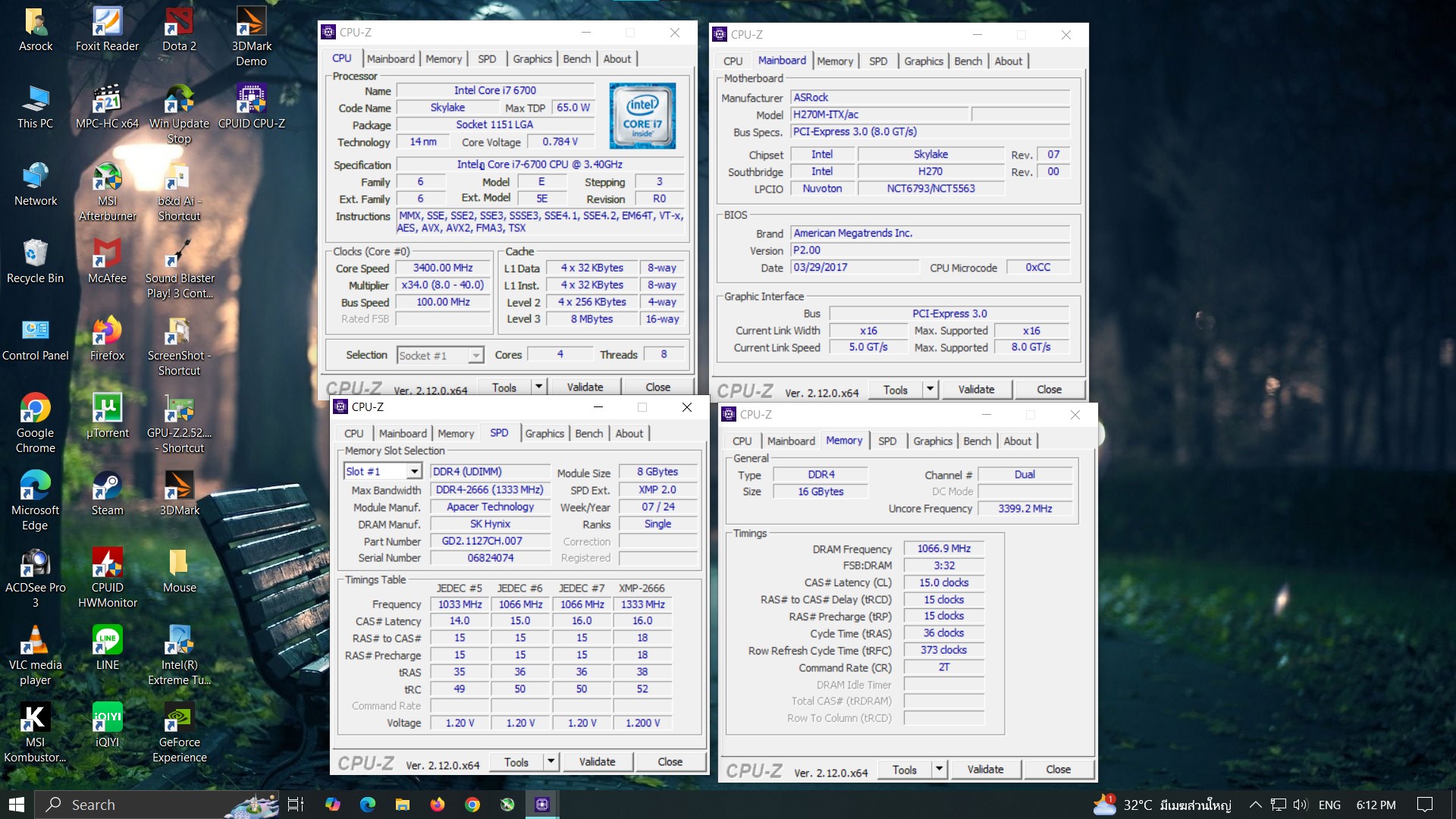Image resolution: width=1456 pixels, height=819 pixels.
Task: Open the Windows Start menu
Action: pos(17,805)
